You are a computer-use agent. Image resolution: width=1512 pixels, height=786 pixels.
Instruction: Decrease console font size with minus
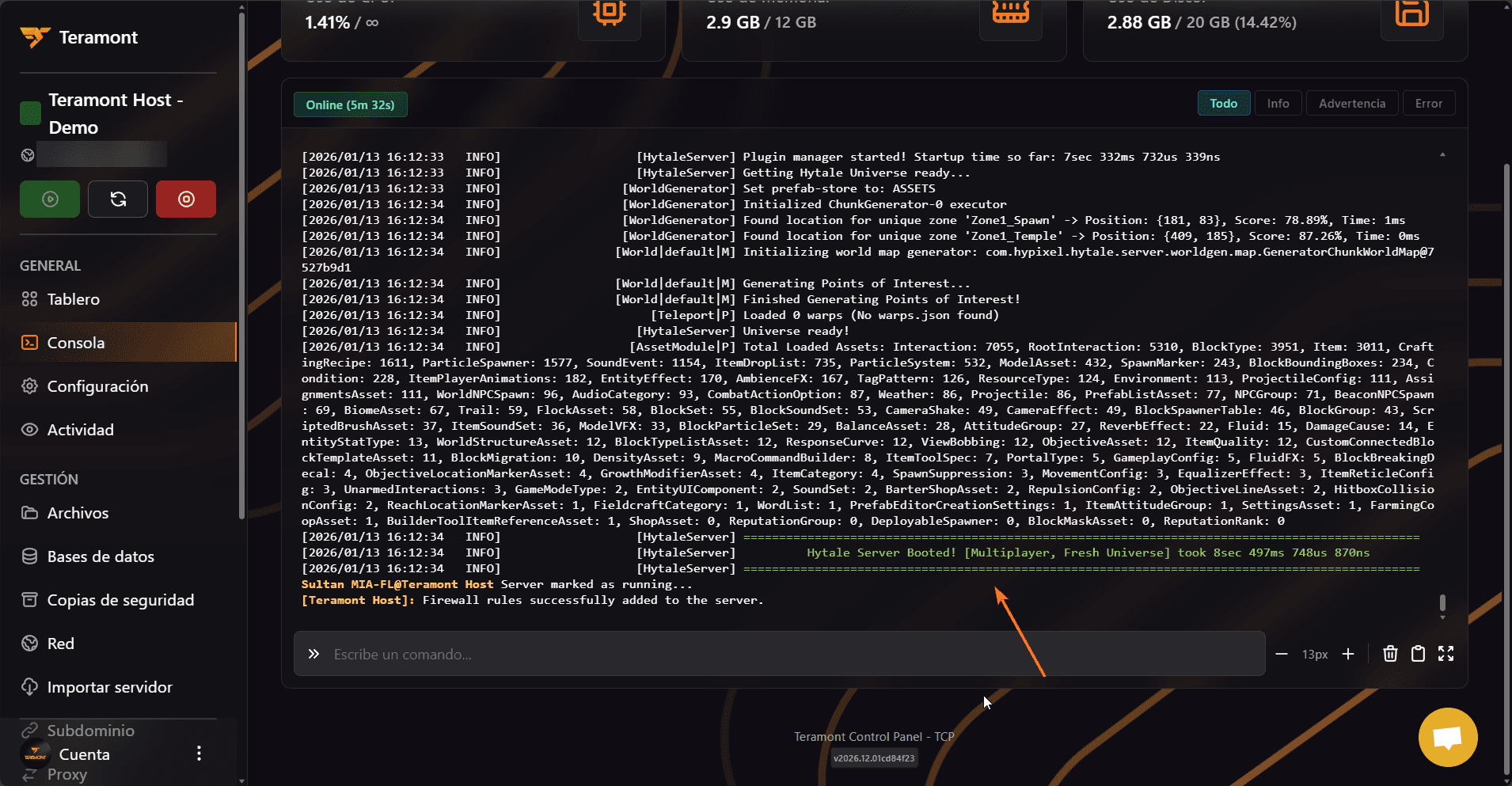(x=1282, y=654)
